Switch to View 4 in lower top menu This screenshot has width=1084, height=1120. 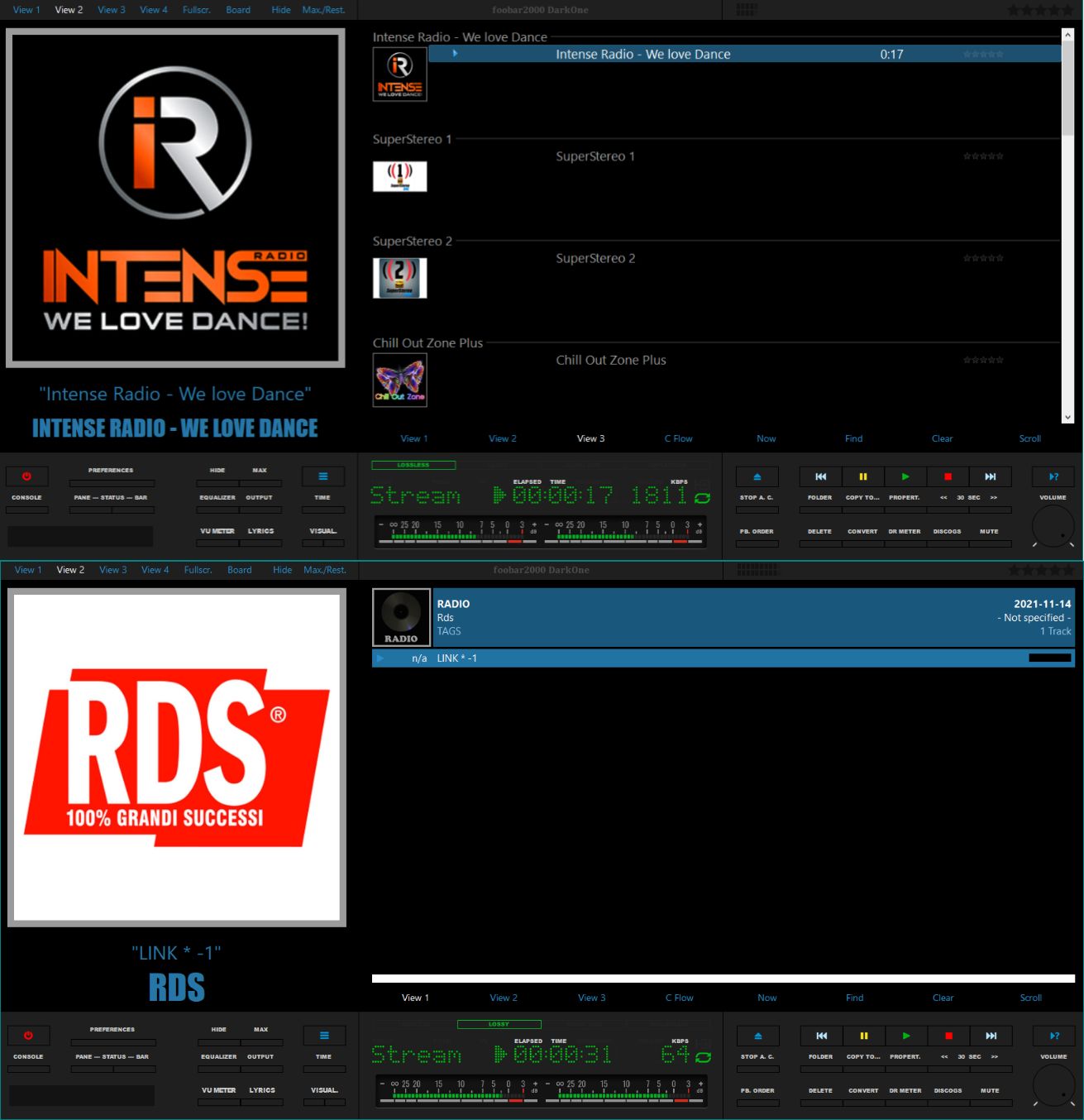[x=155, y=570]
